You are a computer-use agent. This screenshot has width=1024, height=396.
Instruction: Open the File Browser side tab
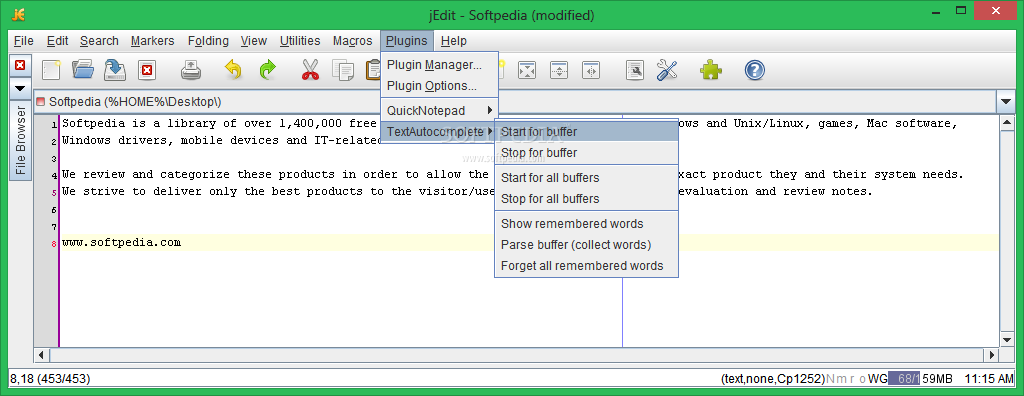coord(20,140)
